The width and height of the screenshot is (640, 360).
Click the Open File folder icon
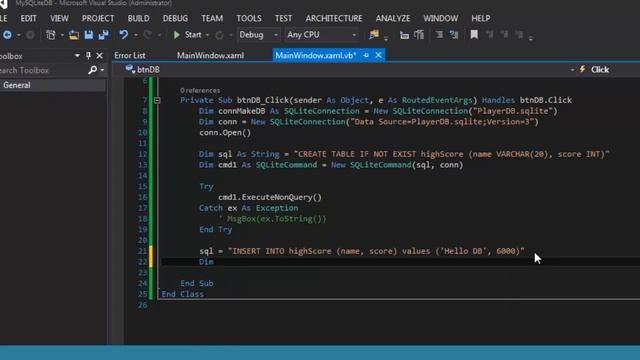(74, 35)
